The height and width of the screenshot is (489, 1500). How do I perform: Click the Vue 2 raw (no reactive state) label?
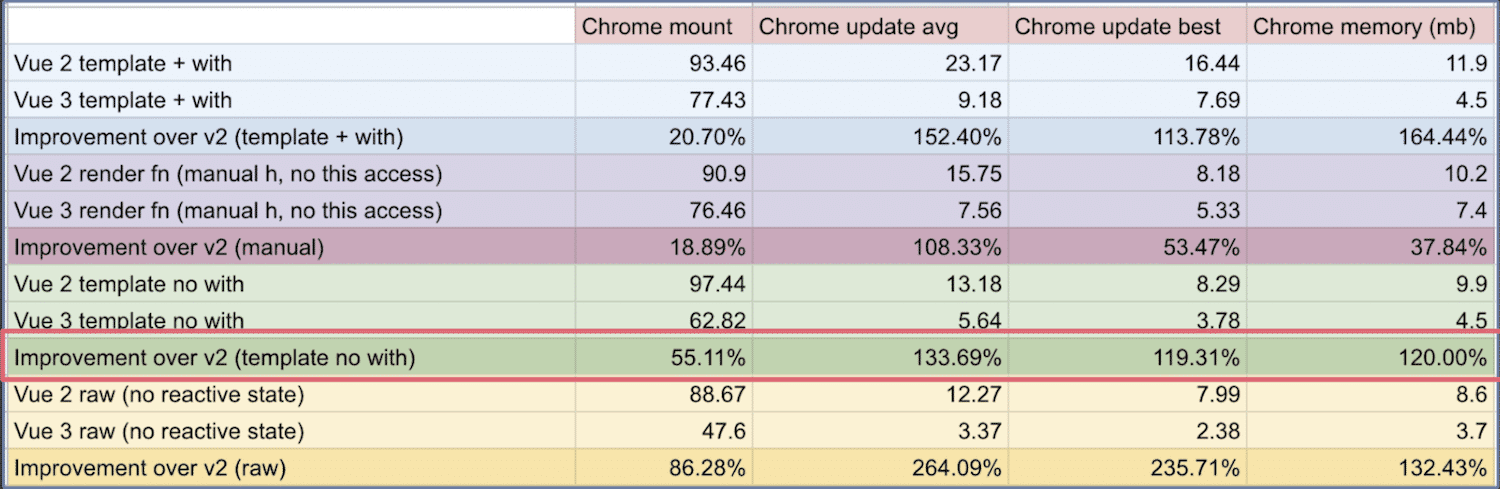click(291, 395)
